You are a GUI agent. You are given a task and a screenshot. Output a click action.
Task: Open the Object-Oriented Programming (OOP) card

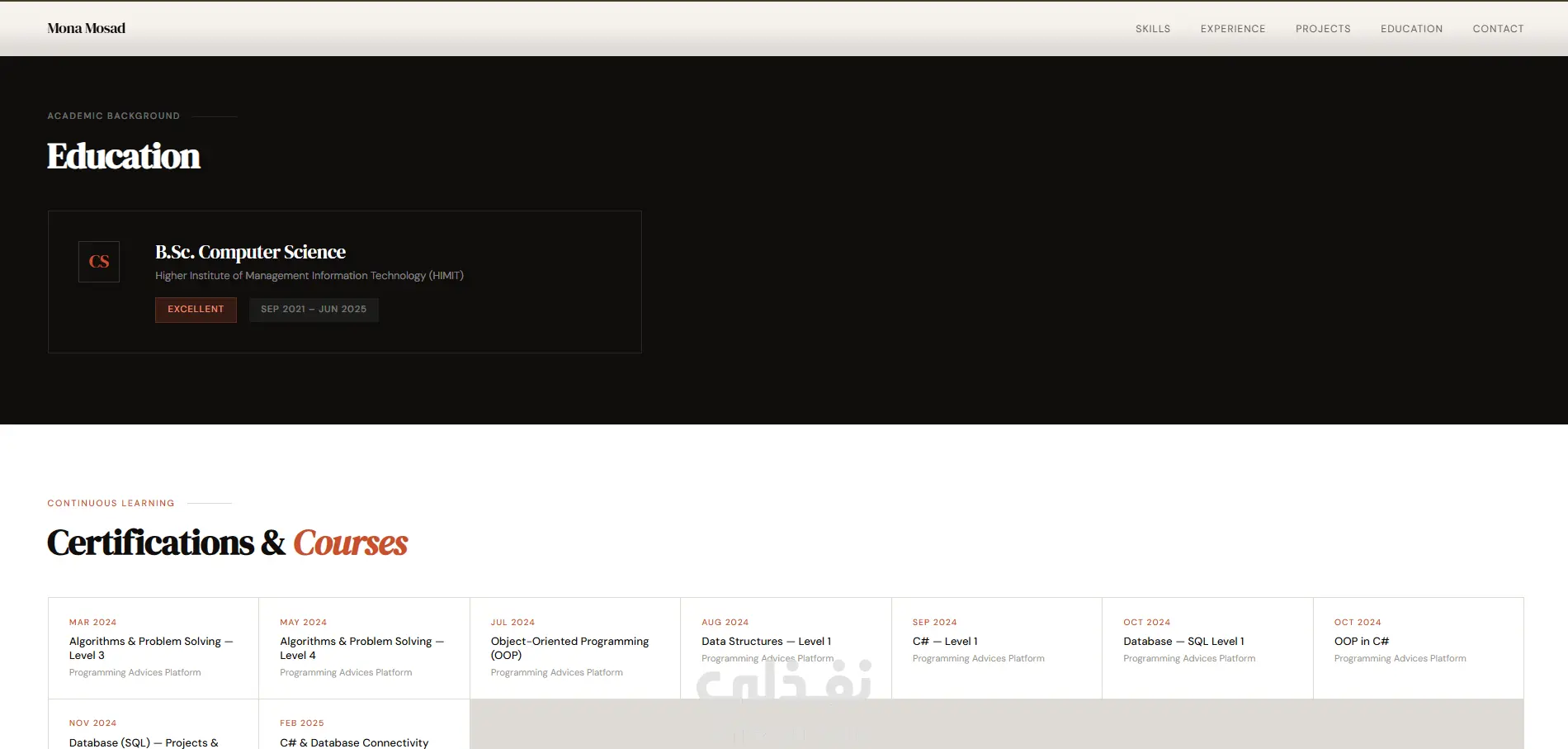coord(575,648)
